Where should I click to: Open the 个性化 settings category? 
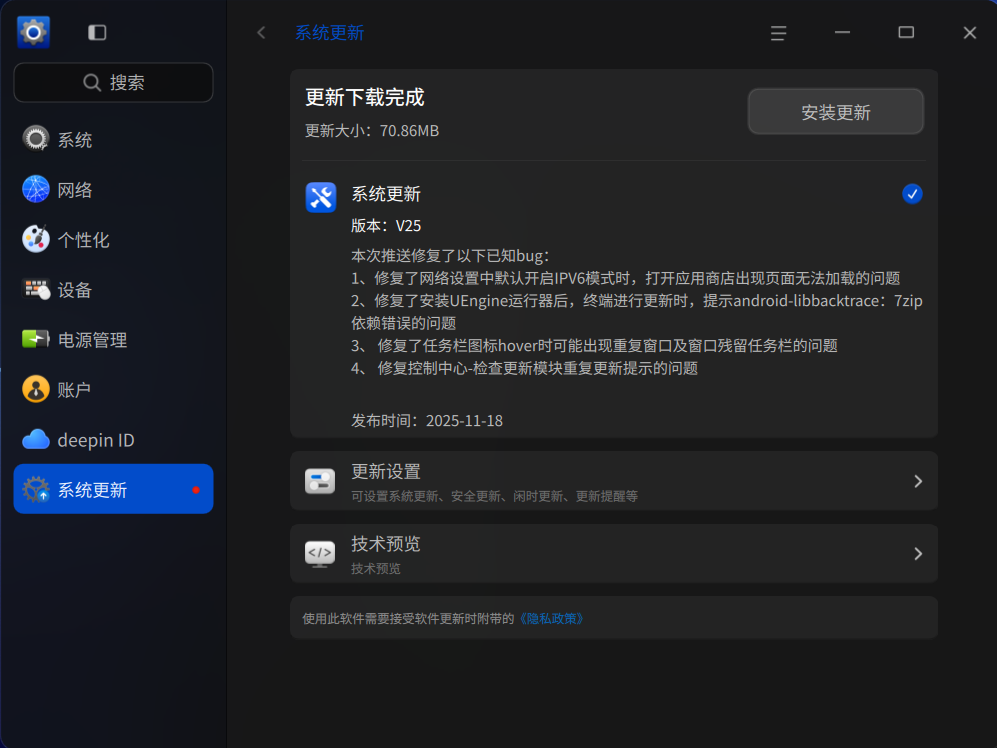[x=113, y=239]
